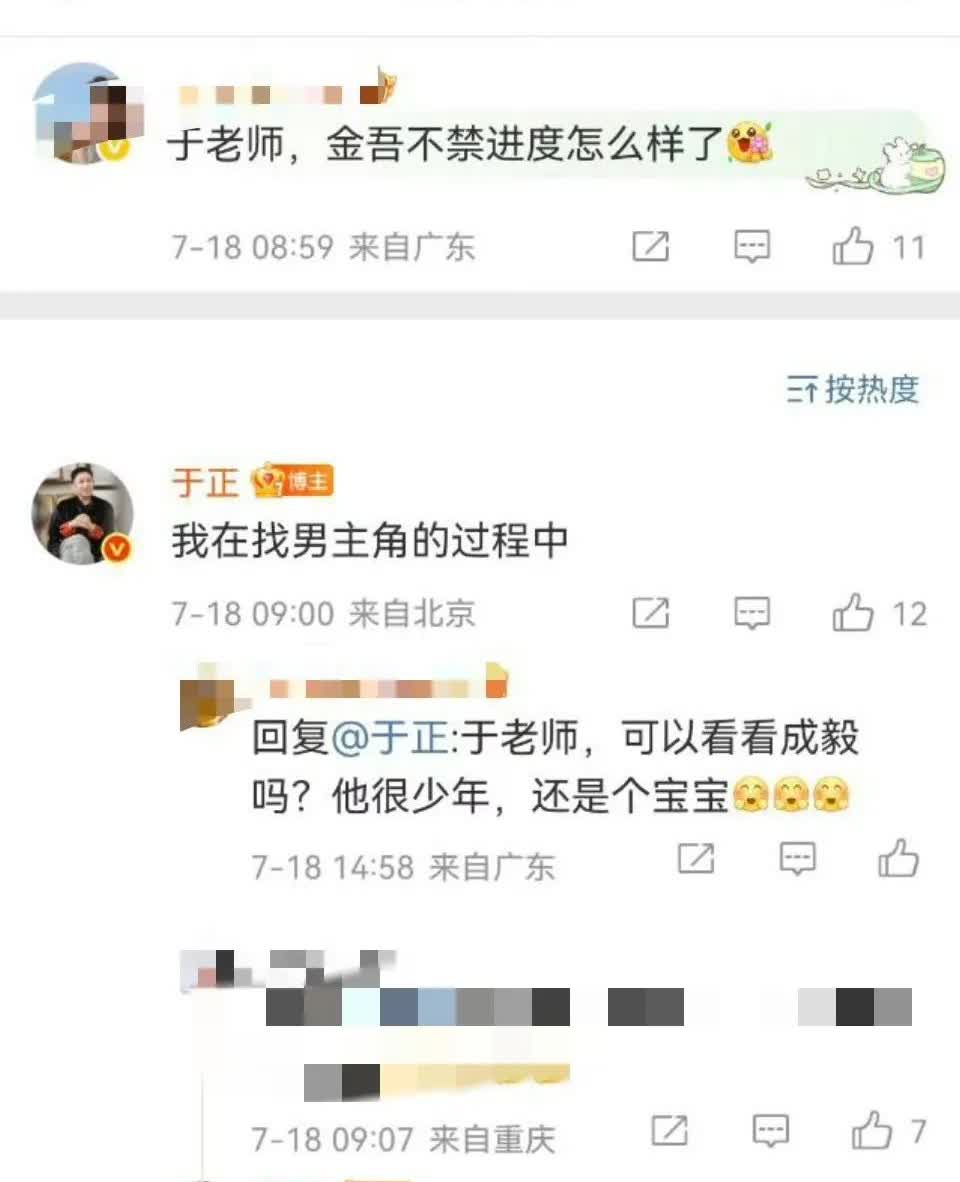960x1182 pixels.
Task: Repost the 09:07 comment from 重庆
Action: 669,1131
